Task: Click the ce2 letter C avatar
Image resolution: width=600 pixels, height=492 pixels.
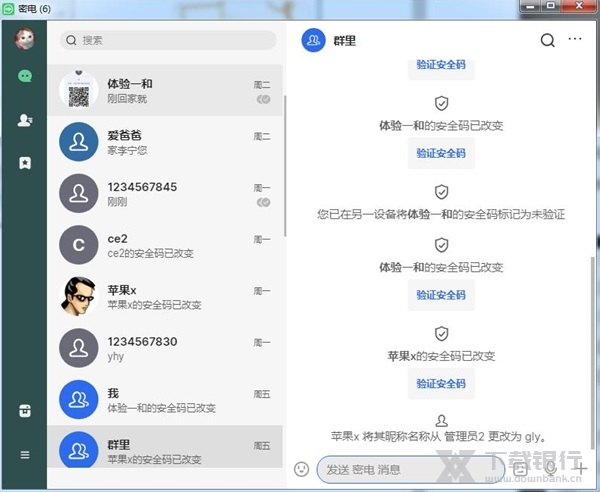Action: [79, 245]
